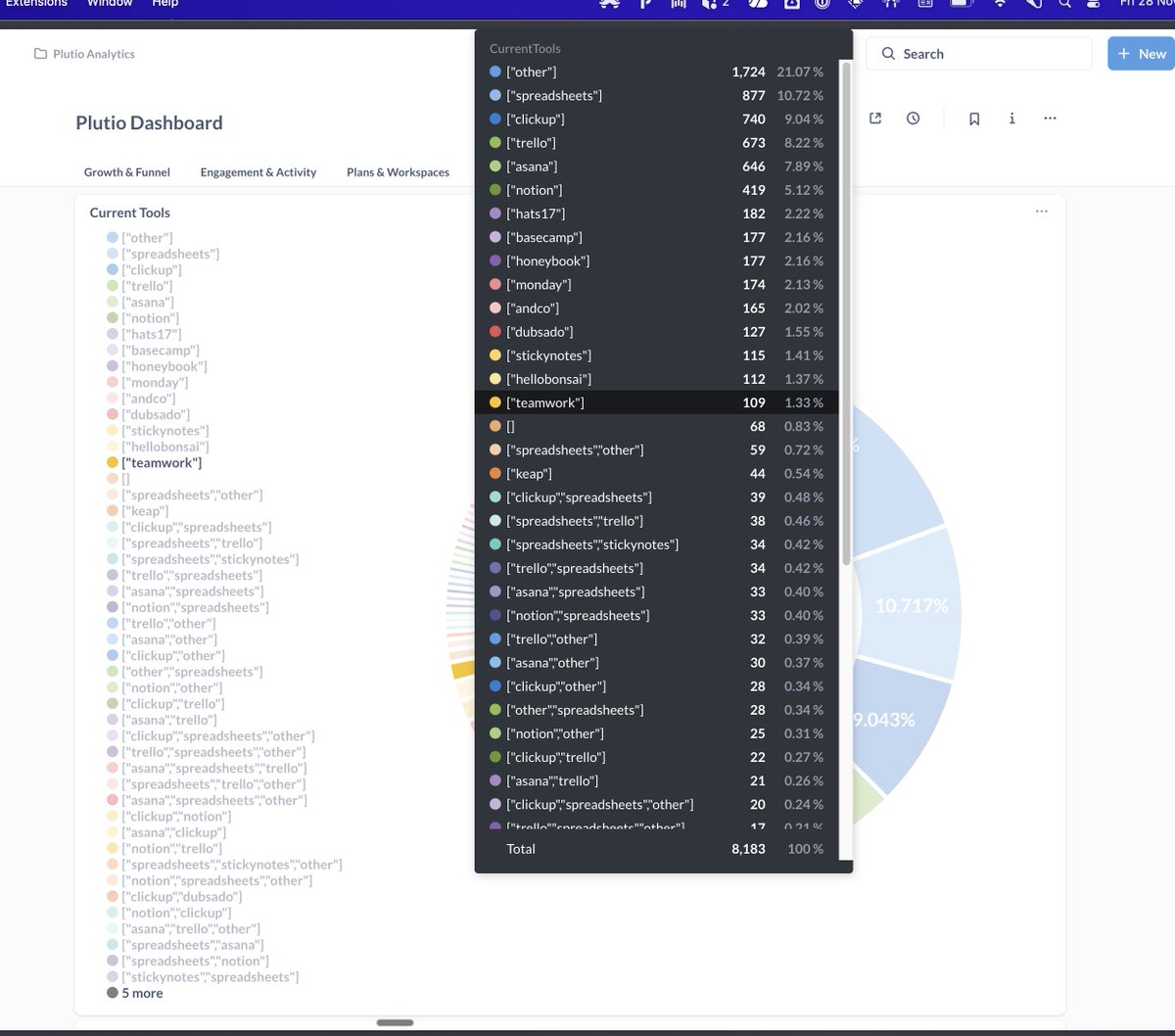Focus the Search input field
This screenshot has width=1175, height=1036.
point(979,54)
